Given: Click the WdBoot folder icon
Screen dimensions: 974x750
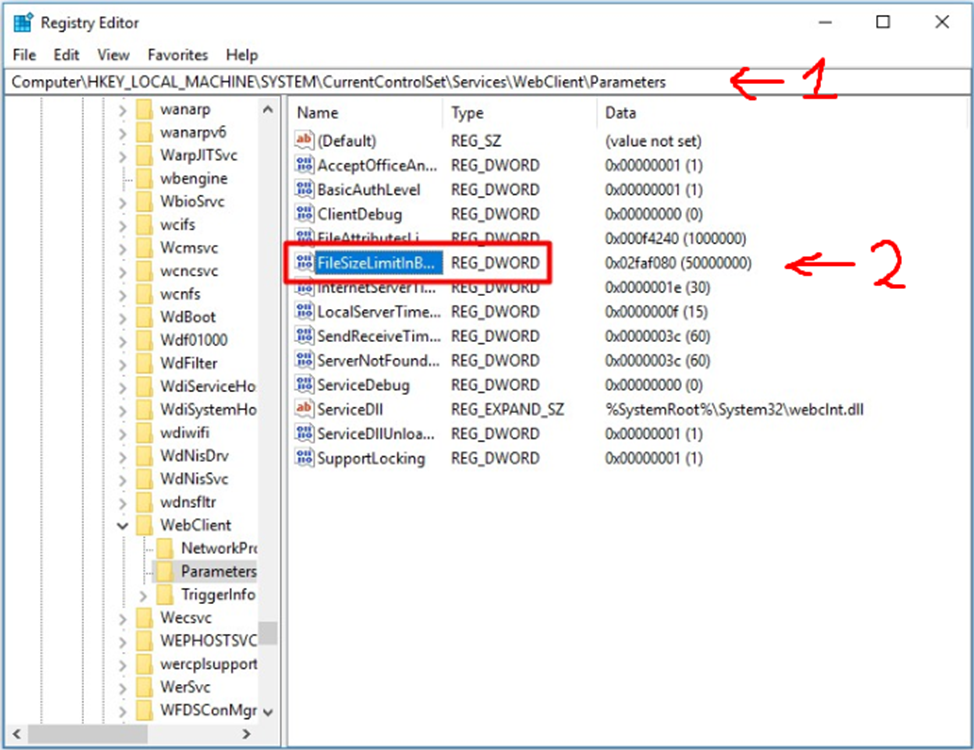Looking at the screenshot, I should (144, 317).
